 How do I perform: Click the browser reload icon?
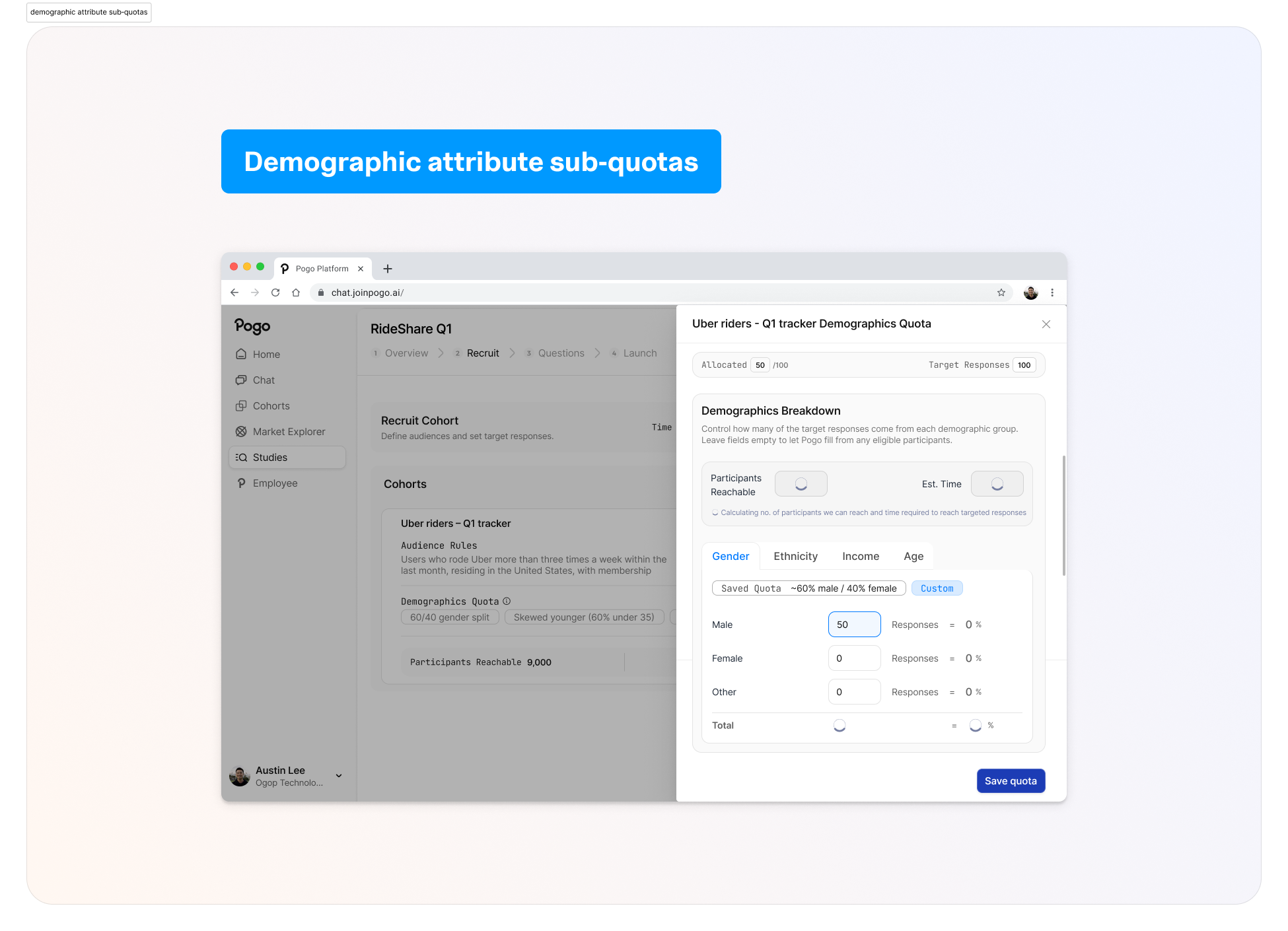click(x=275, y=293)
